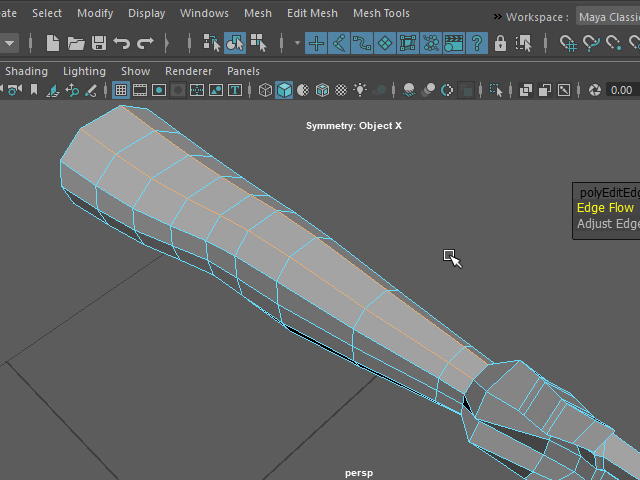Click the New Scene icon
This screenshot has width=640, height=480.
pyautogui.click(x=53, y=43)
